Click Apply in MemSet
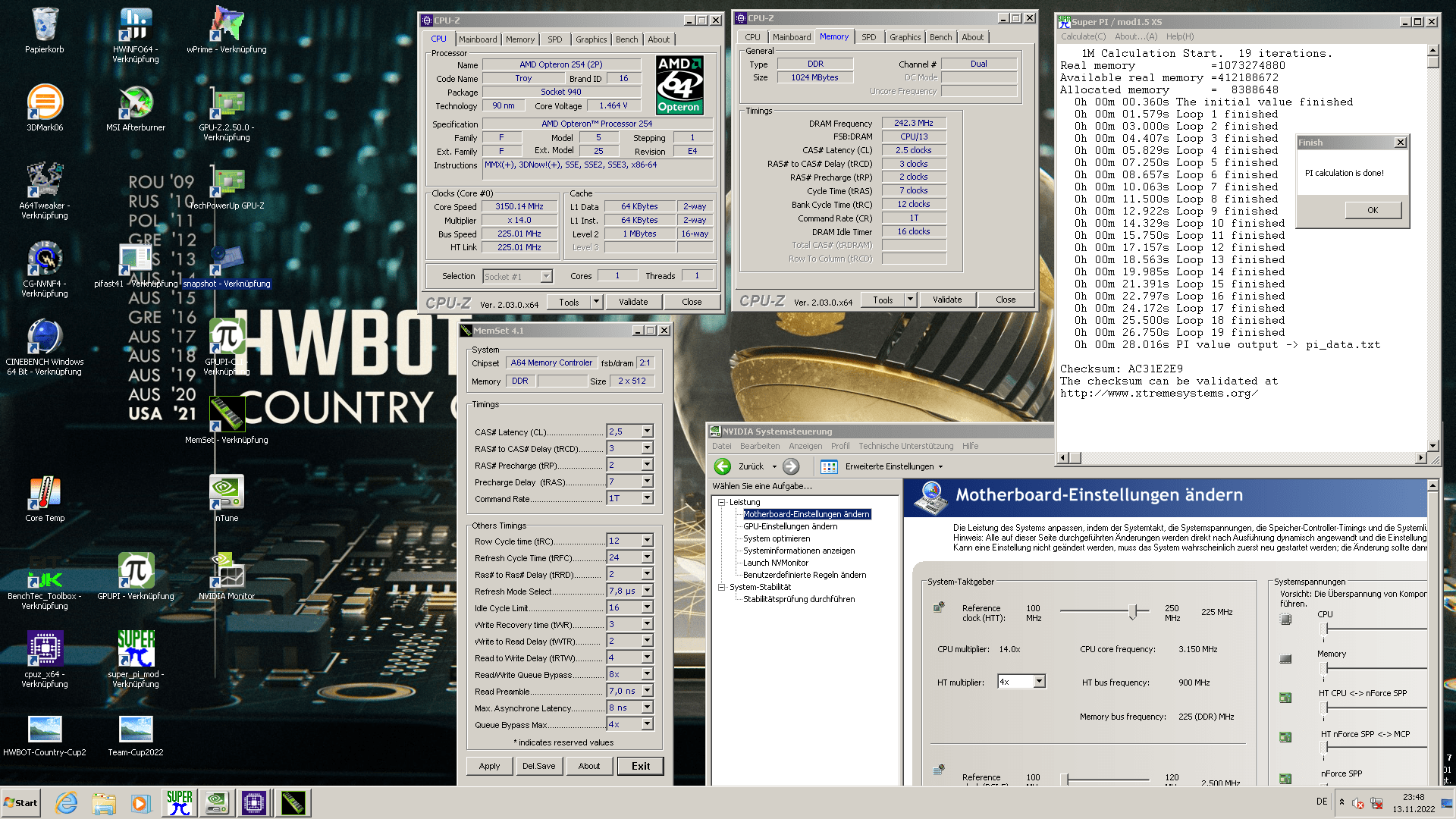Image resolution: width=1456 pixels, height=819 pixels. [x=489, y=766]
